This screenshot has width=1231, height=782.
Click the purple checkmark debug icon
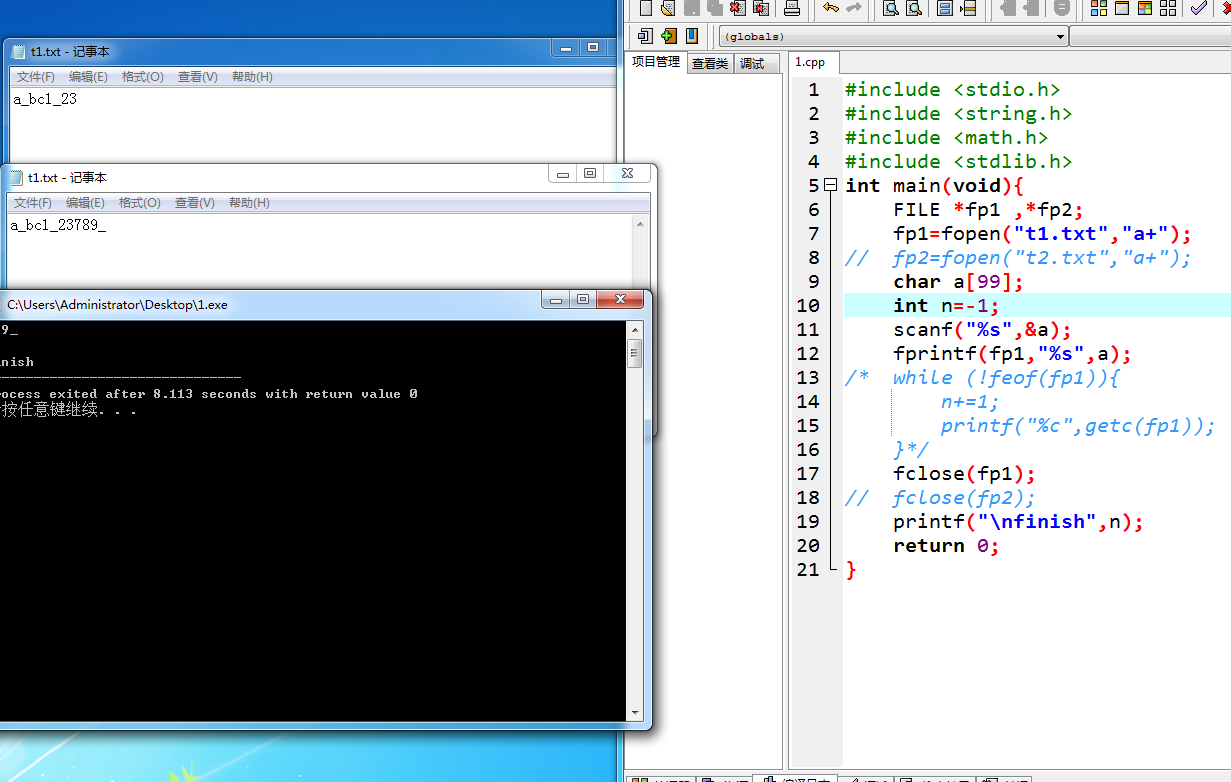click(x=1198, y=8)
